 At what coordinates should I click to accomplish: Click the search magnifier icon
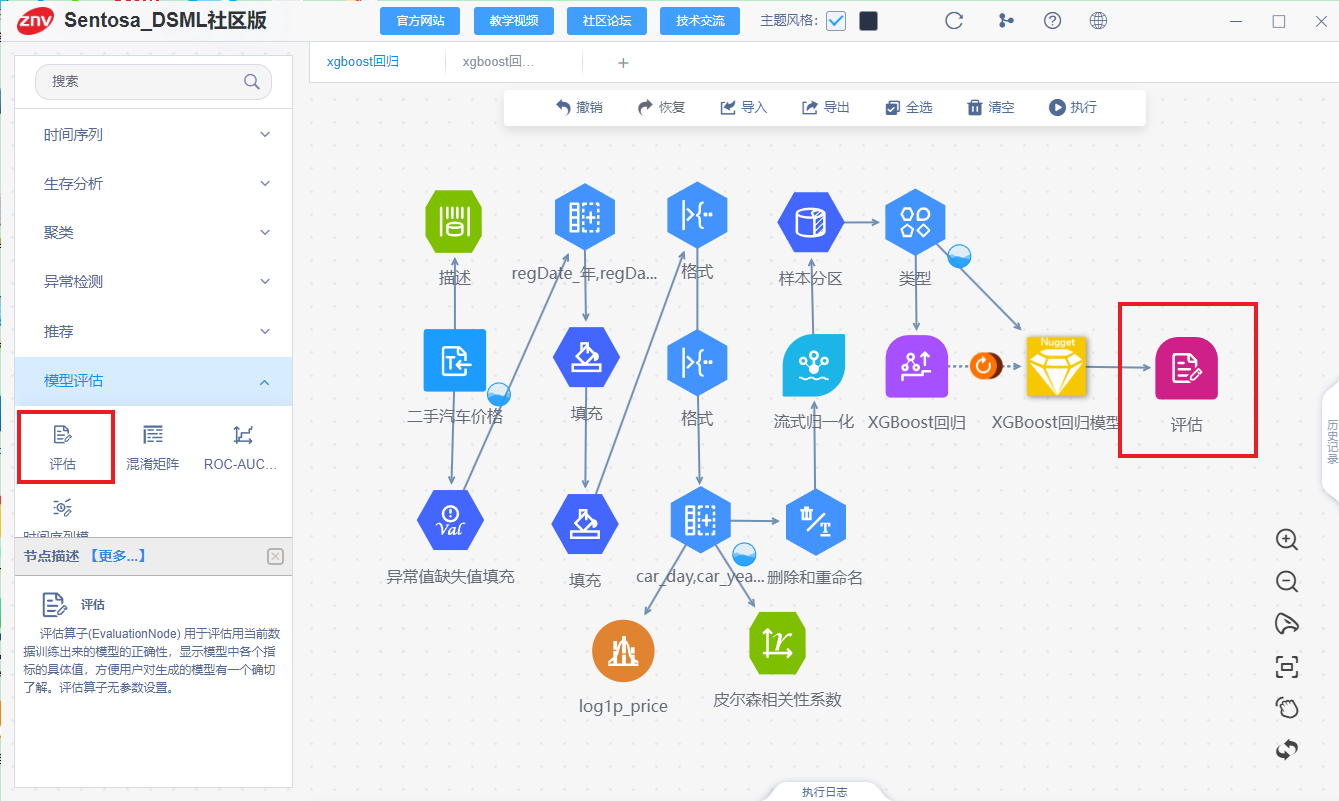(x=252, y=82)
